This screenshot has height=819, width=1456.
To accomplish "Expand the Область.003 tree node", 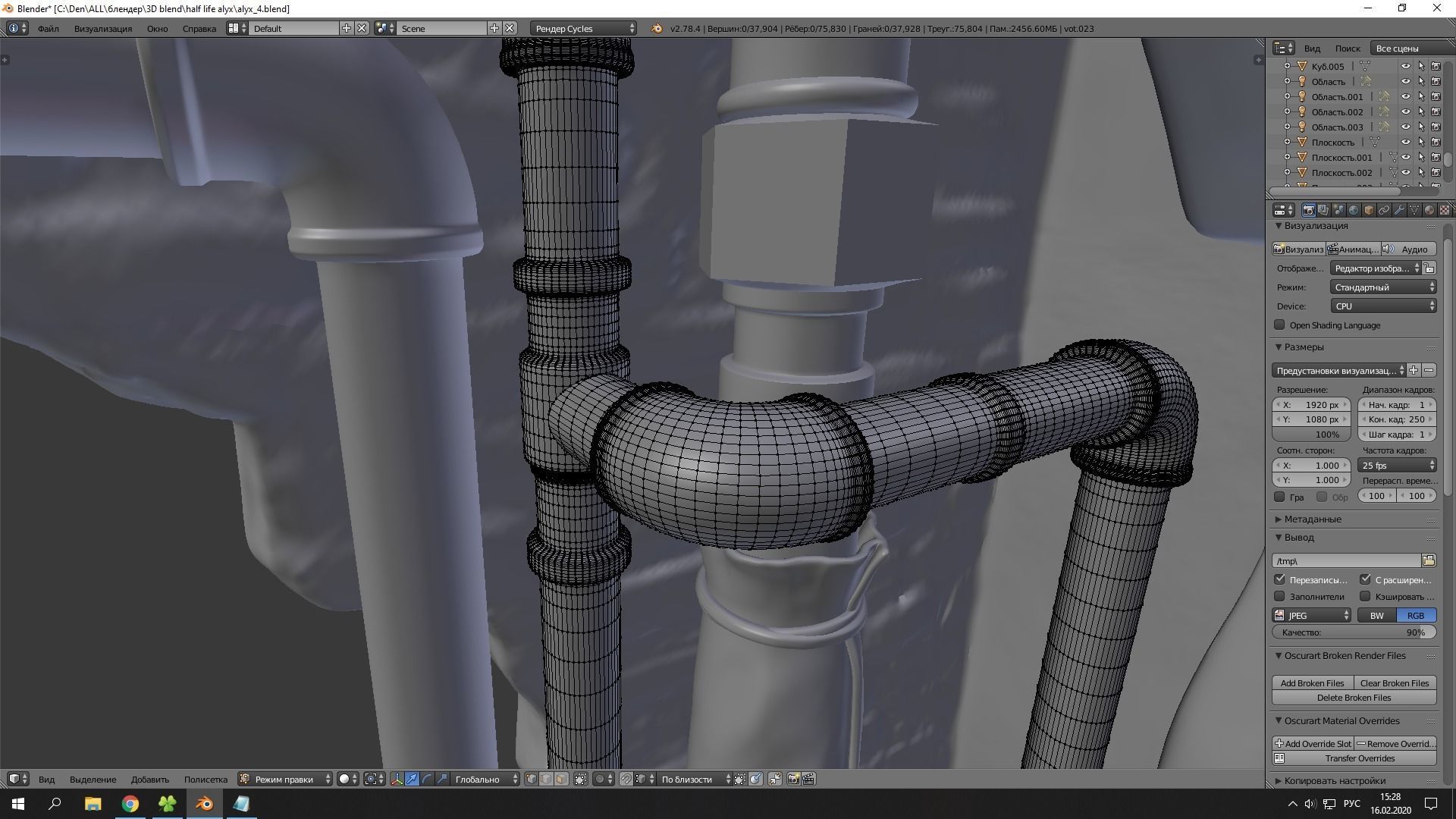I will [1287, 127].
